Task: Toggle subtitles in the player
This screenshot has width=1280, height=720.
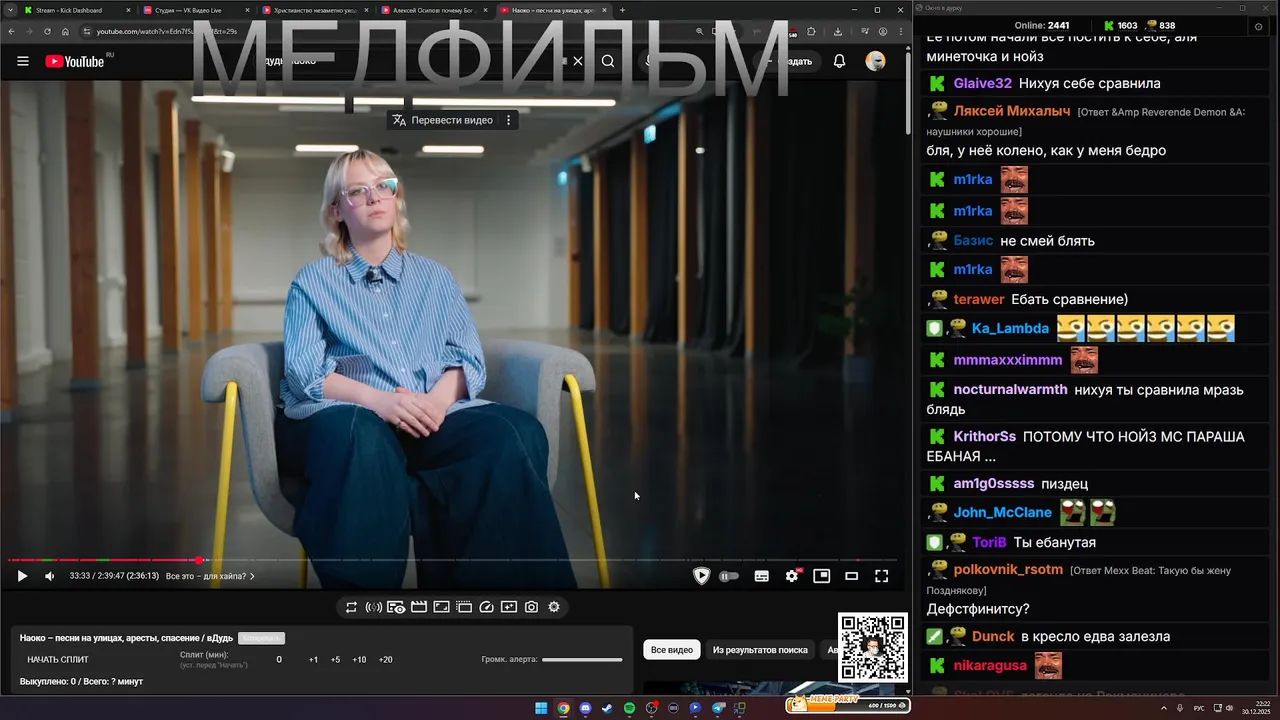Action: pos(762,576)
